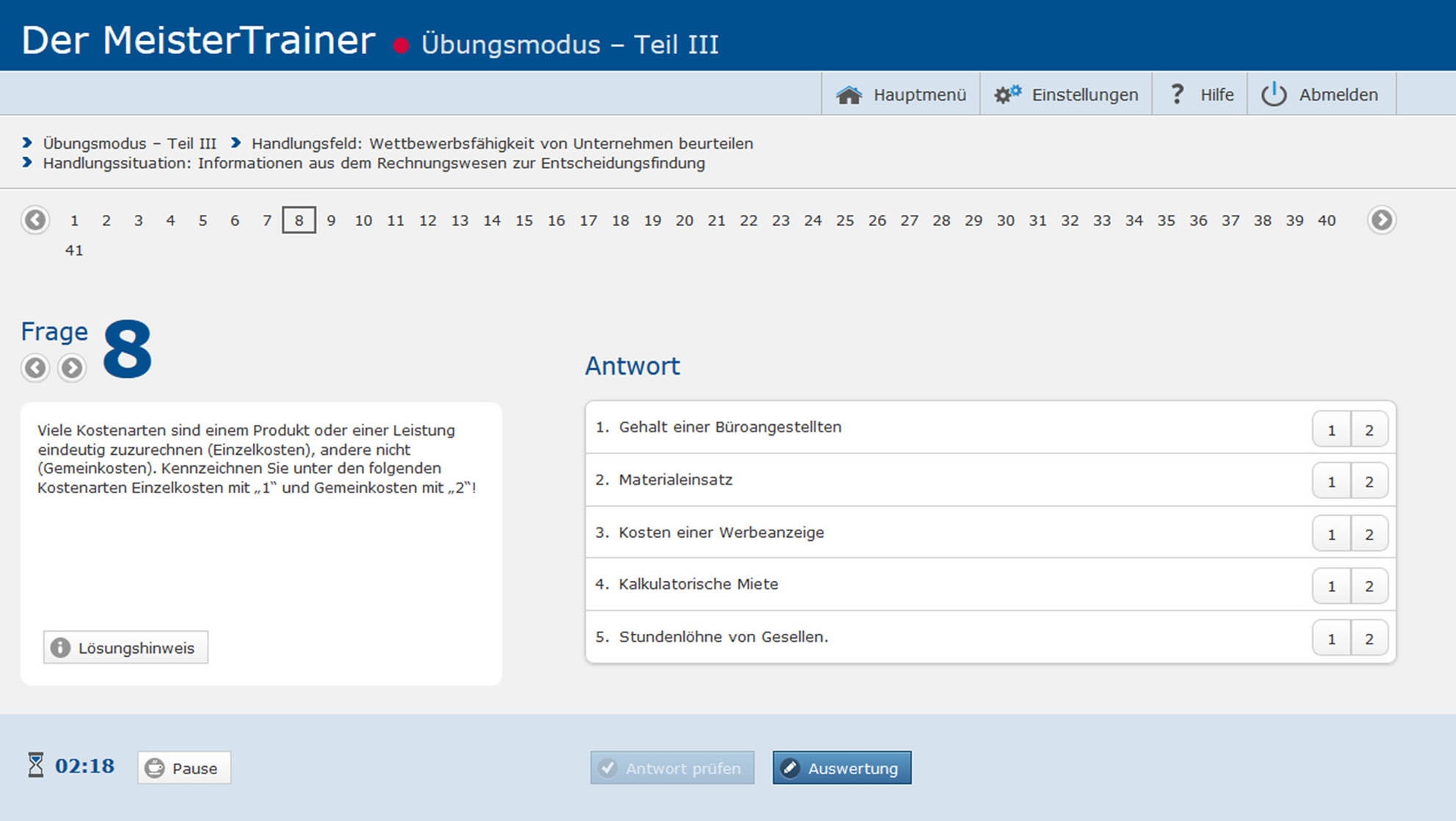This screenshot has width=1456, height=821.
Task: Jump to question 35
Action: pyautogui.click(x=1166, y=220)
